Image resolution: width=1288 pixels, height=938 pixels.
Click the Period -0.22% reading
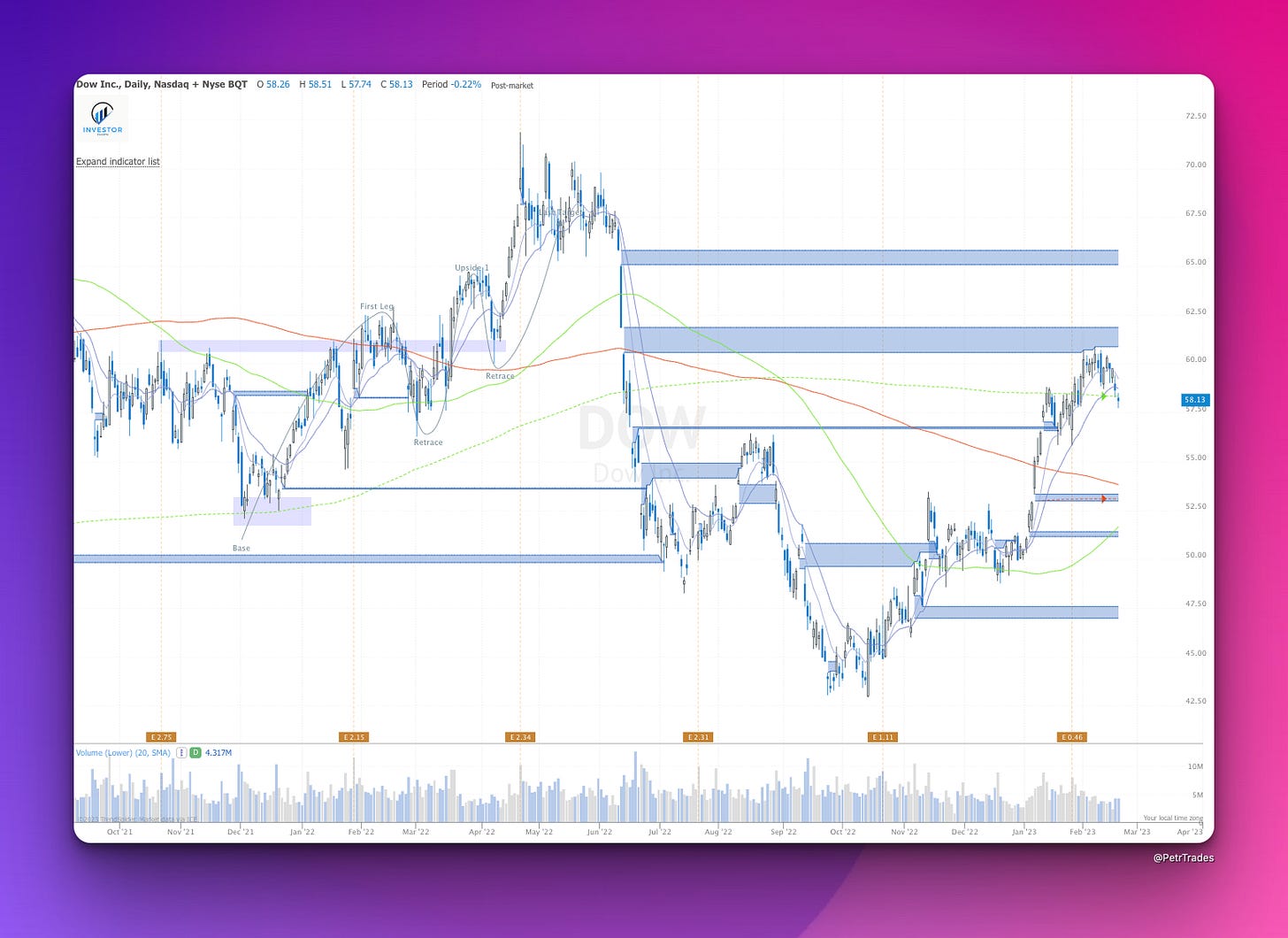tap(452, 85)
